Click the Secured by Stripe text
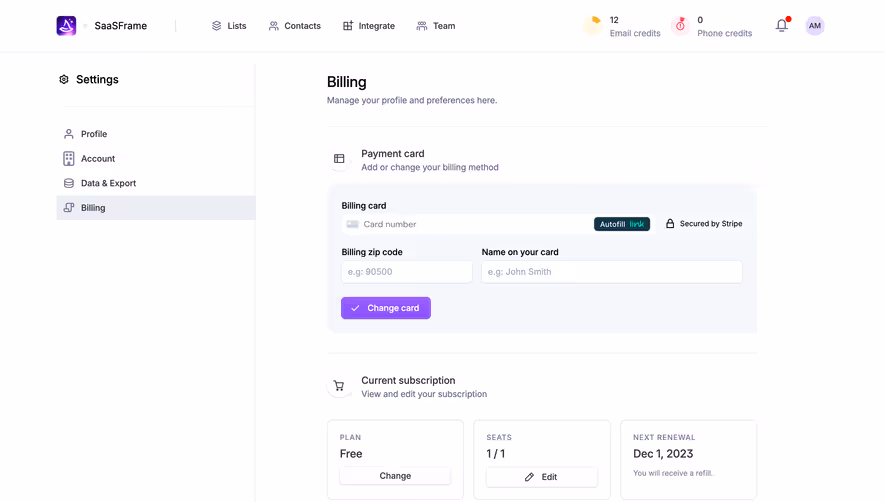The height and width of the screenshot is (502, 885). [x=711, y=224]
